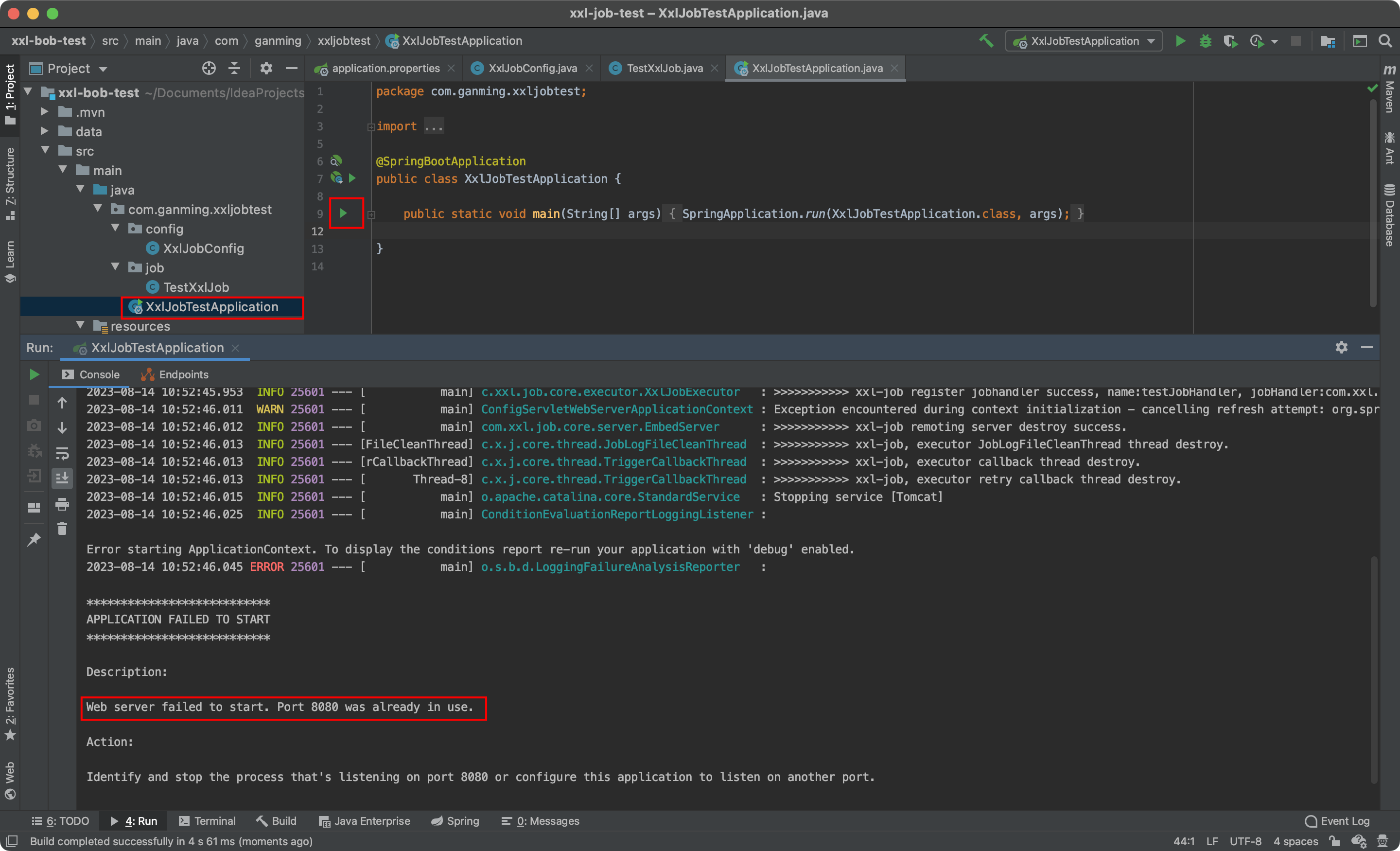The height and width of the screenshot is (851, 1400).
Task: Click the Build project hammer icon
Action: tap(986, 41)
